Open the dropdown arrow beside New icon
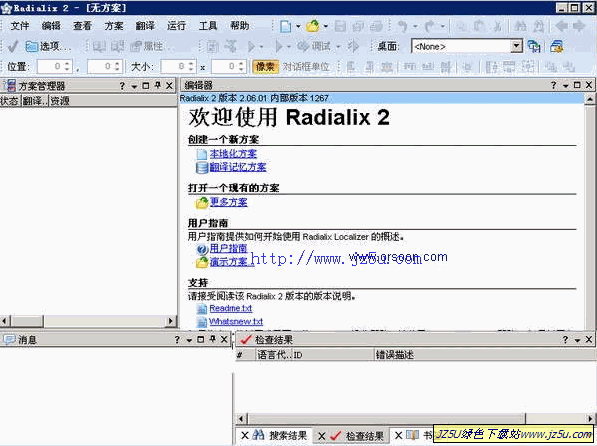Viewport: 597px width, 446px height. click(298, 26)
